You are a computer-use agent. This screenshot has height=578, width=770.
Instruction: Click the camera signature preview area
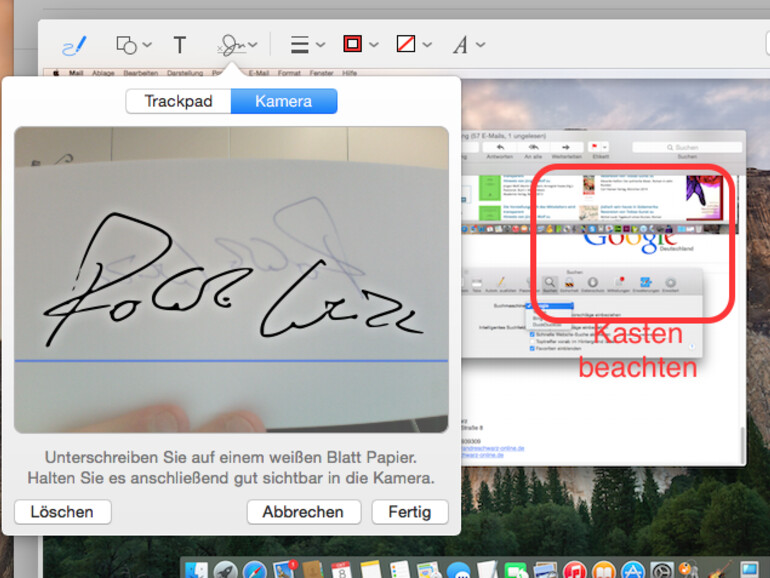tap(231, 279)
